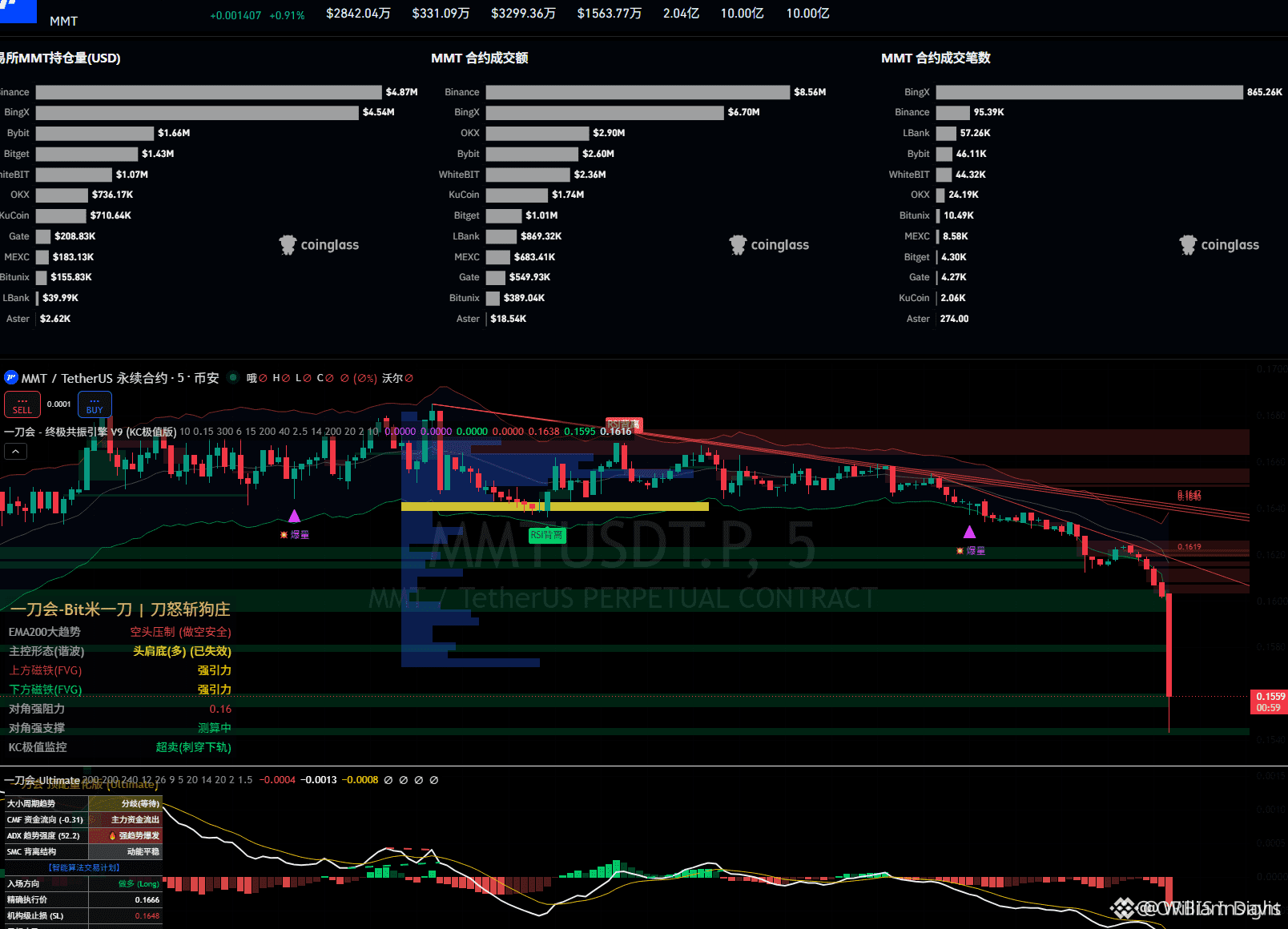Click the 对角强阻力 value 0.16
Viewport: 1288px width, 929px height.
pyautogui.click(x=221, y=709)
